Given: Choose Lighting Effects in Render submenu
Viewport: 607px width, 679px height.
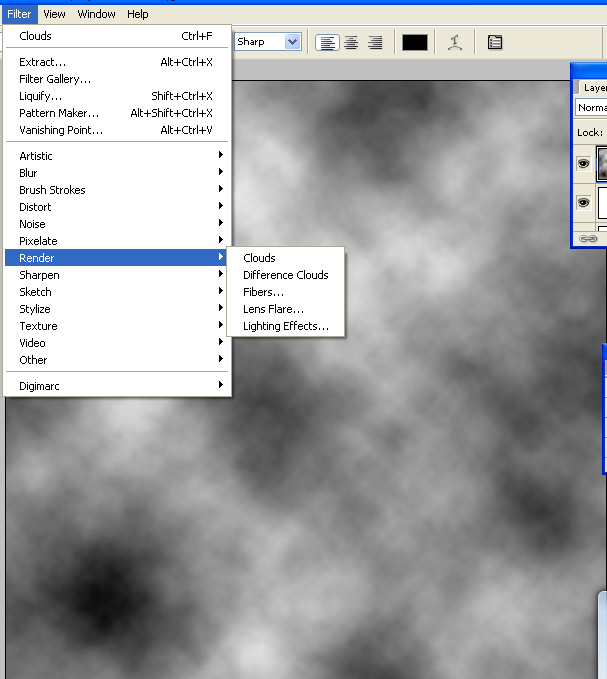Looking at the screenshot, I should tap(286, 326).
